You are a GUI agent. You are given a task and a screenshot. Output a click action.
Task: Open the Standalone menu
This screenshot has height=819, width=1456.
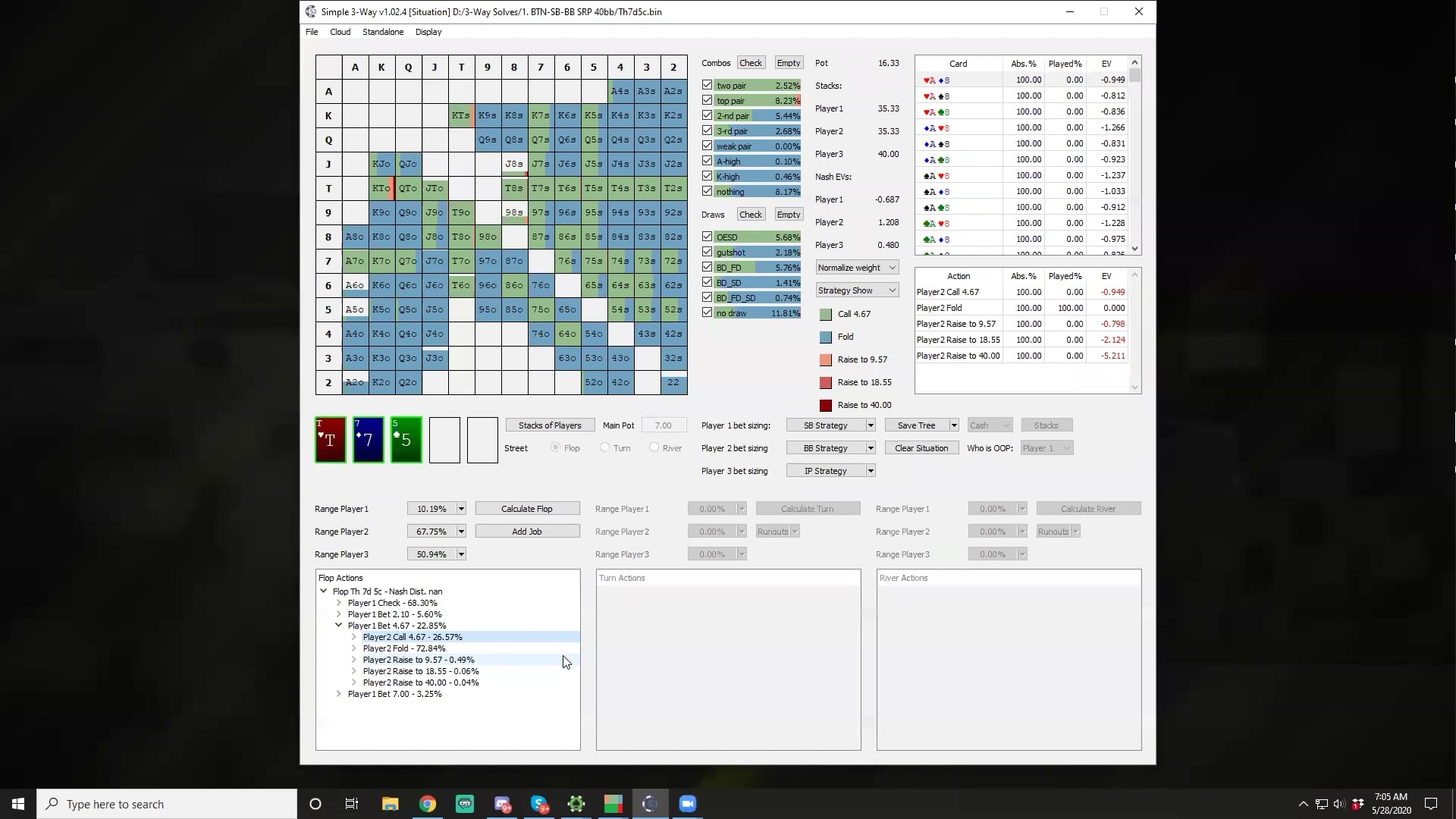coord(382,32)
